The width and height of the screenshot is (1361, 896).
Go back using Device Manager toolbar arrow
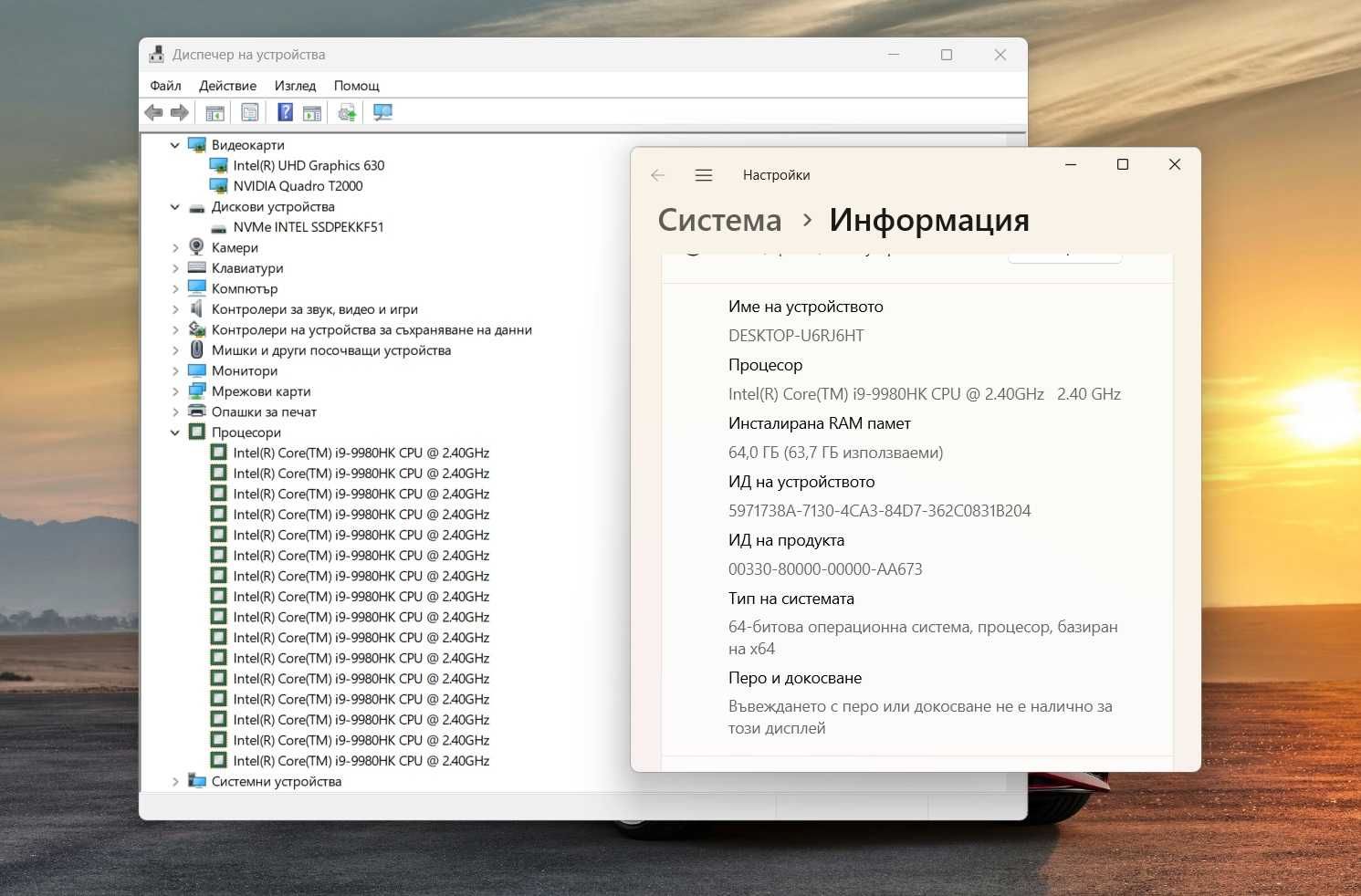pos(153,112)
